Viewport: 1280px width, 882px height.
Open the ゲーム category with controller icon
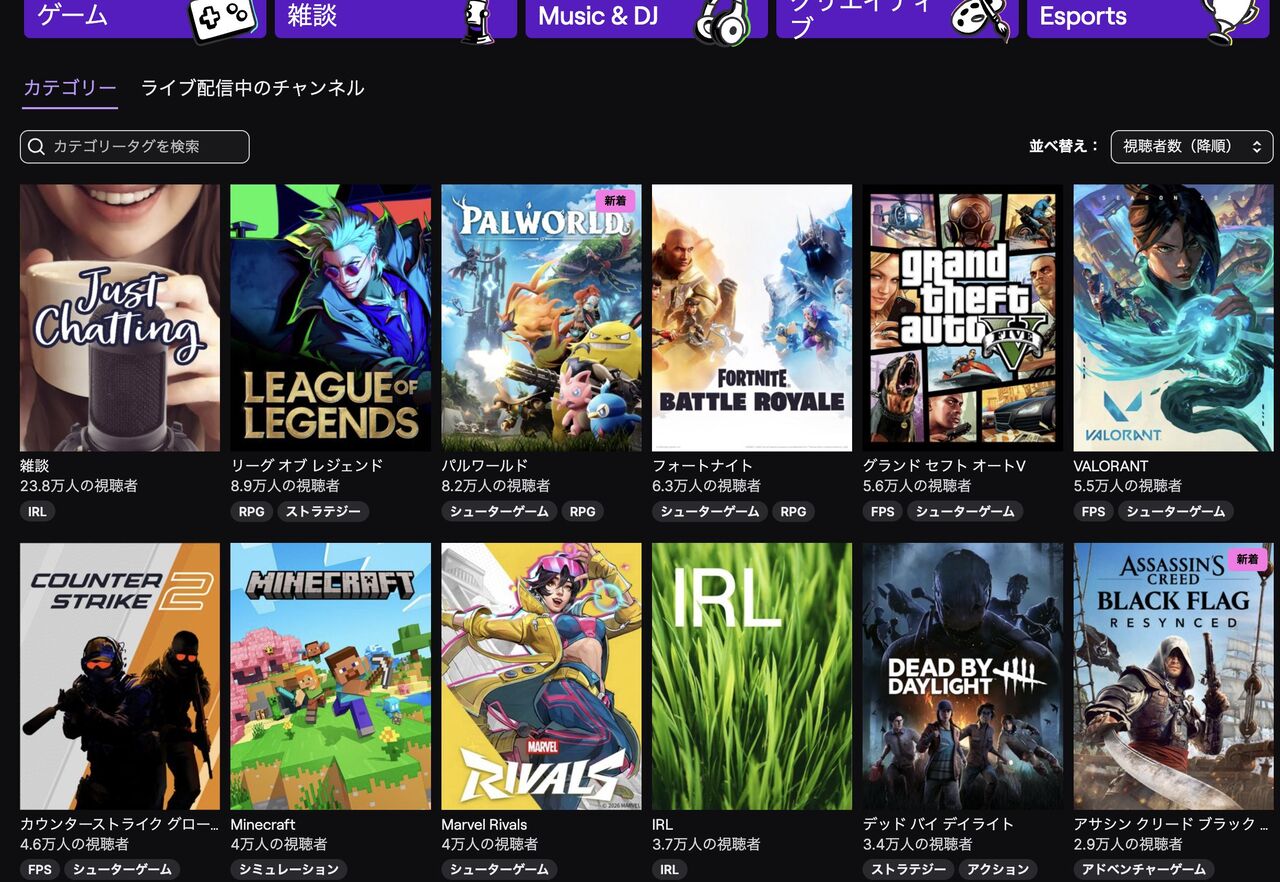(x=145, y=18)
